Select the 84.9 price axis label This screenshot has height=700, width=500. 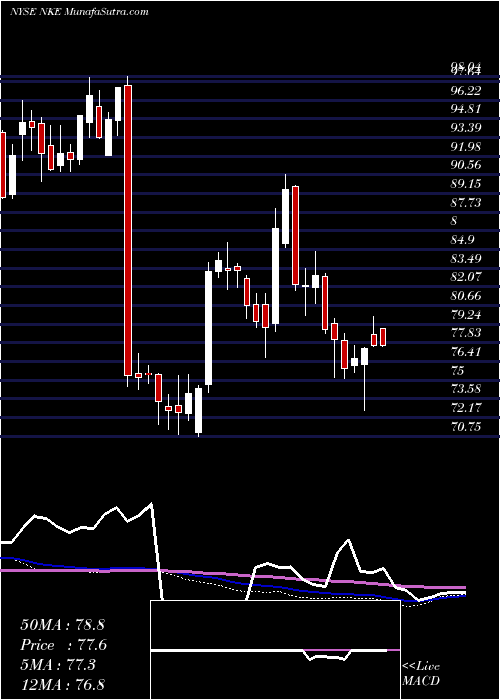pyautogui.click(x=462, y=240)
